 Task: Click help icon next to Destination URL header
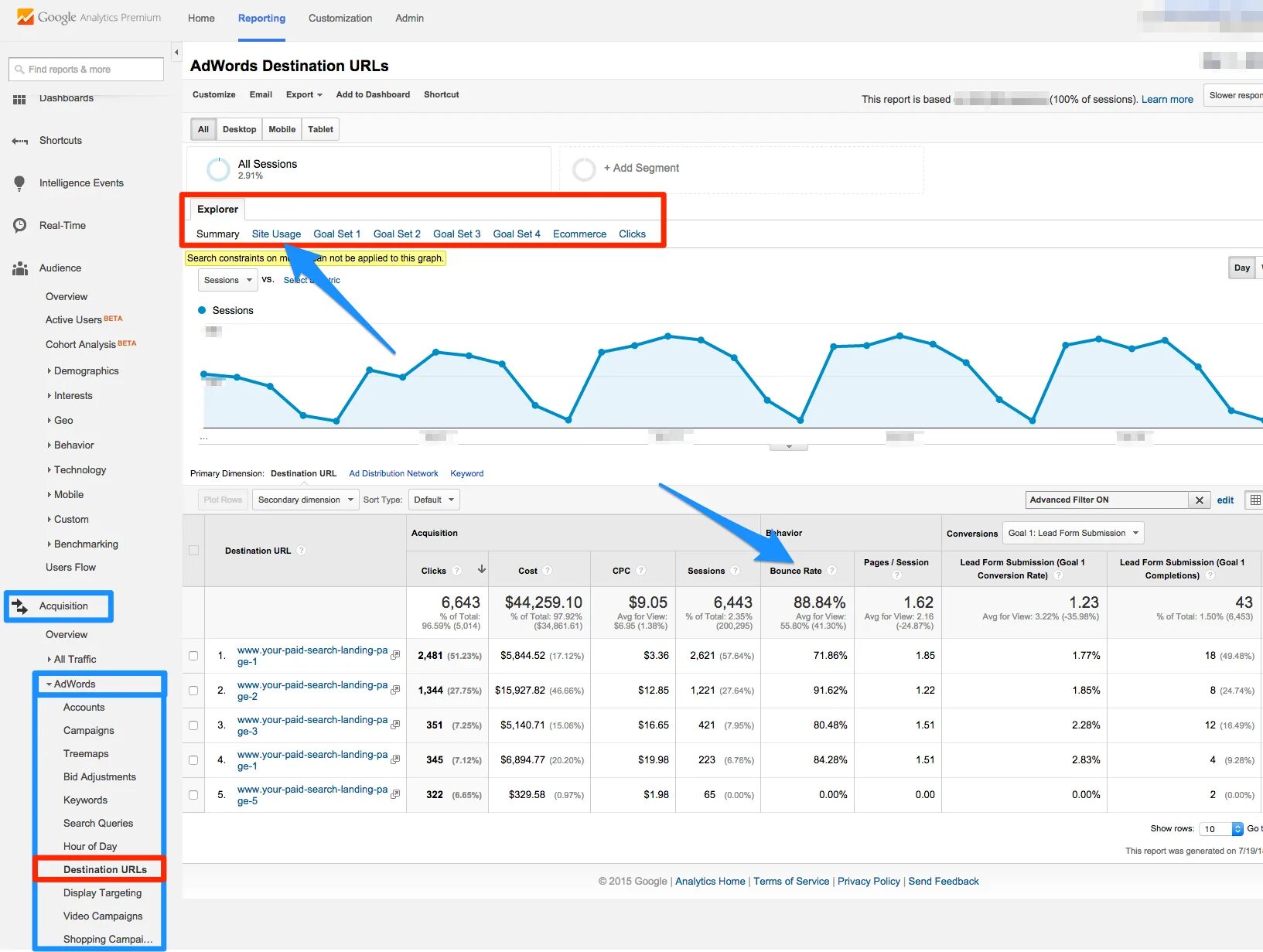click(x=302, y=551)
